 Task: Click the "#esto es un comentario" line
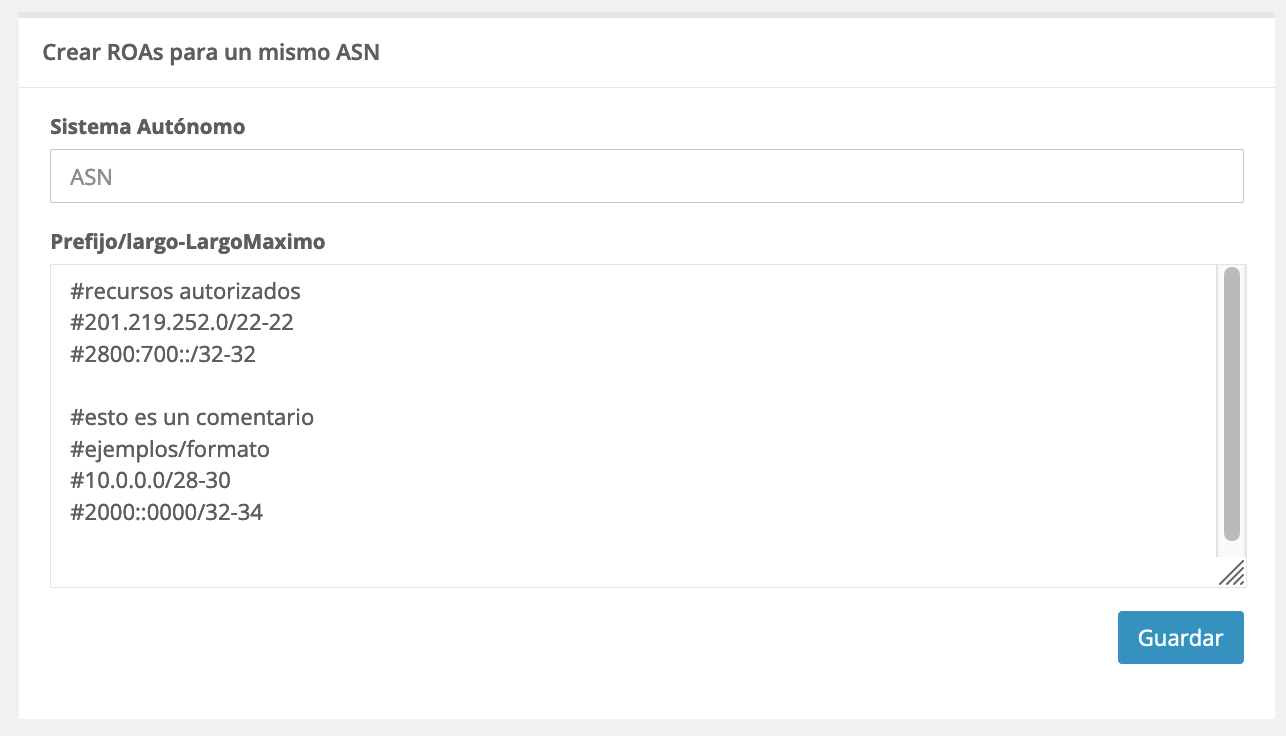[192, 417]
